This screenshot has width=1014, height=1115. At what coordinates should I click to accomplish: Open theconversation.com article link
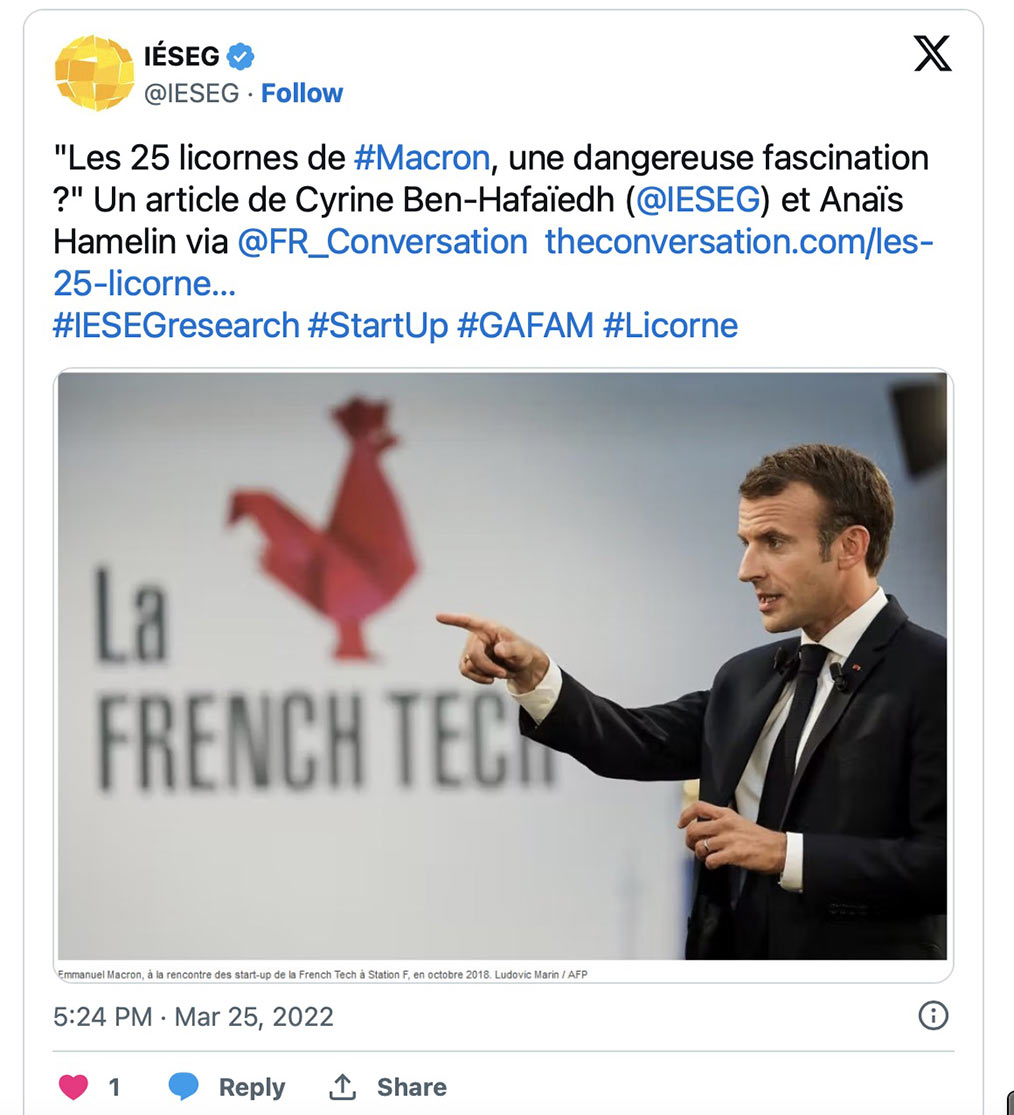pyautogui.click(x=493, y=263)
